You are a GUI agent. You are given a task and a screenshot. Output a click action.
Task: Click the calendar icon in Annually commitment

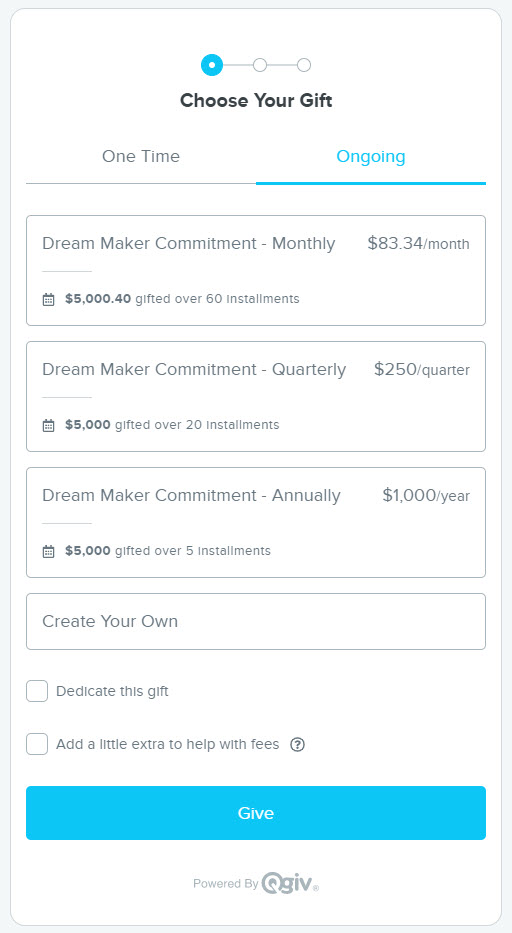point(48,552)
